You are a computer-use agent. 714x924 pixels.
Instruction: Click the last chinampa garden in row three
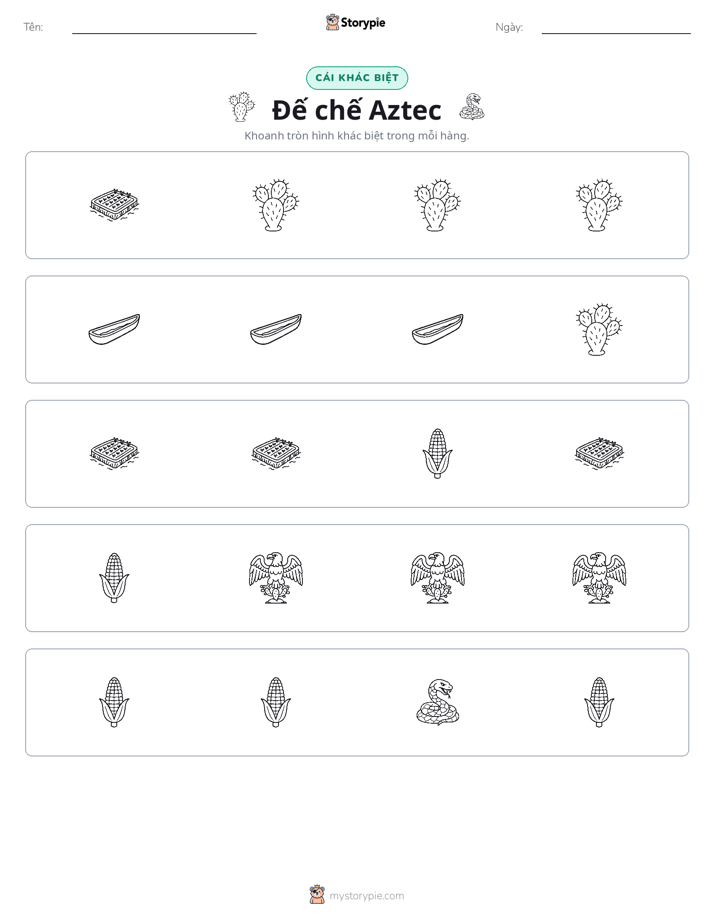(x=599, y=453)
